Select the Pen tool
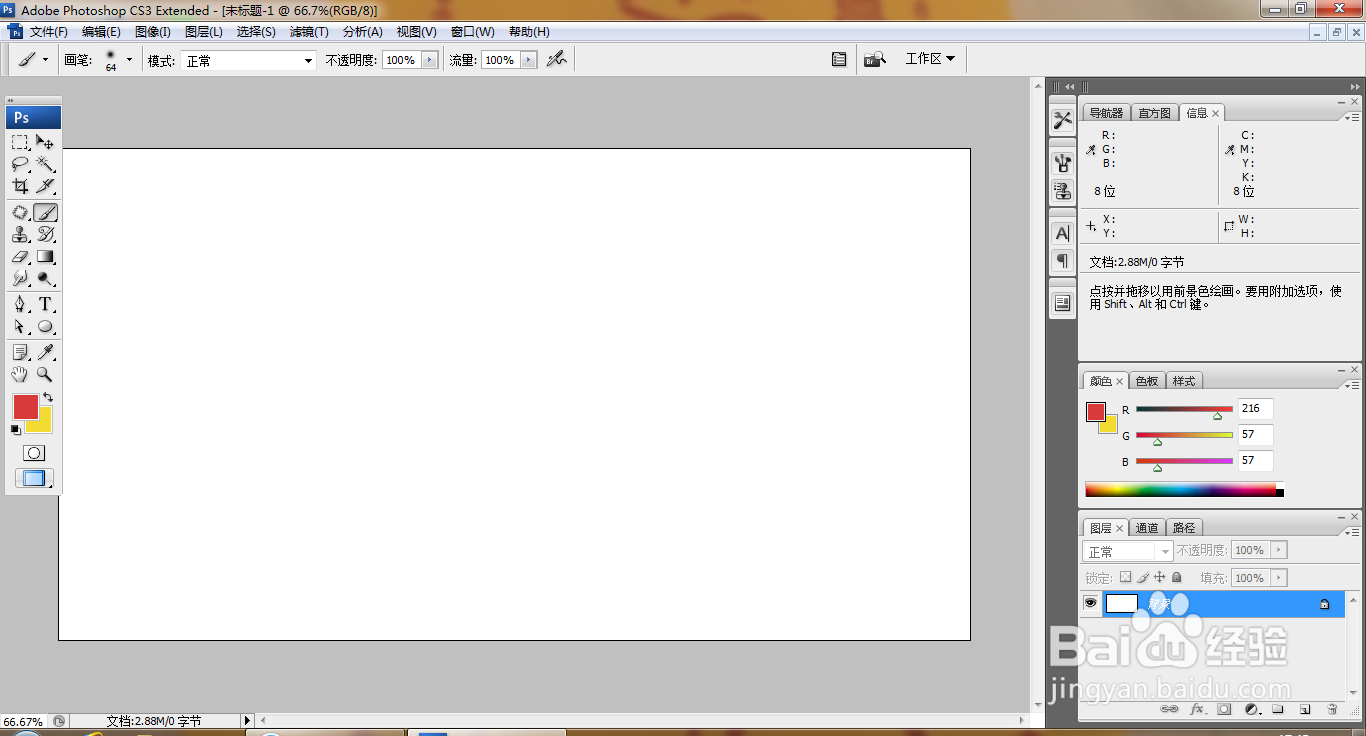 click(x=20, y=305)
